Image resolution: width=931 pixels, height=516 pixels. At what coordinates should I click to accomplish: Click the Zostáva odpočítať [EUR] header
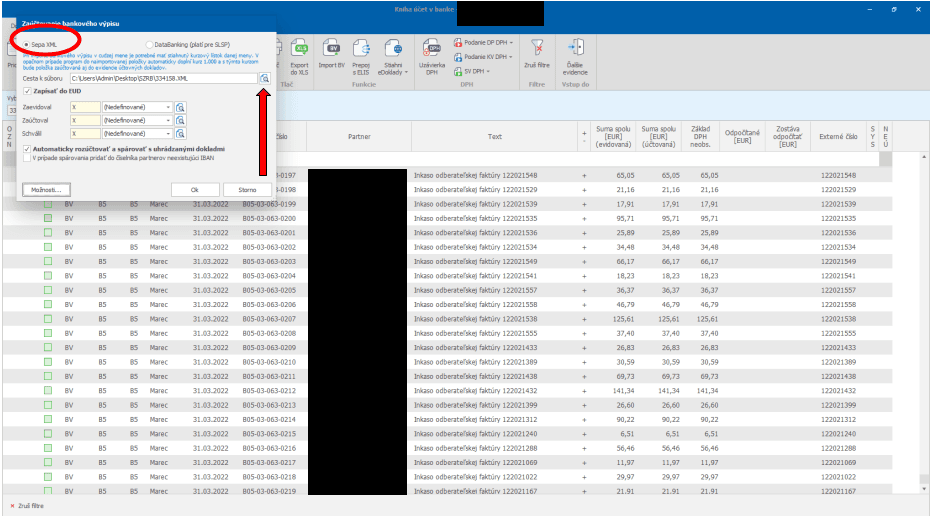point(788,137)
